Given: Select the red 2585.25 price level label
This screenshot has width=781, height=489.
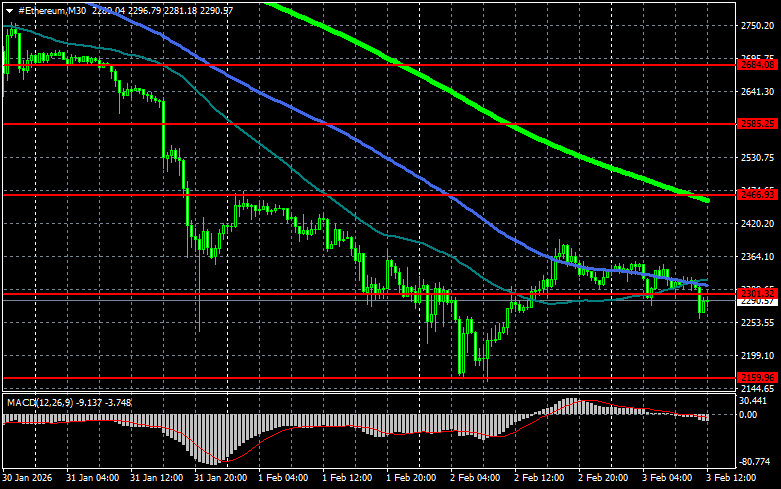Looking at the screenshot, I should (758, 124).
